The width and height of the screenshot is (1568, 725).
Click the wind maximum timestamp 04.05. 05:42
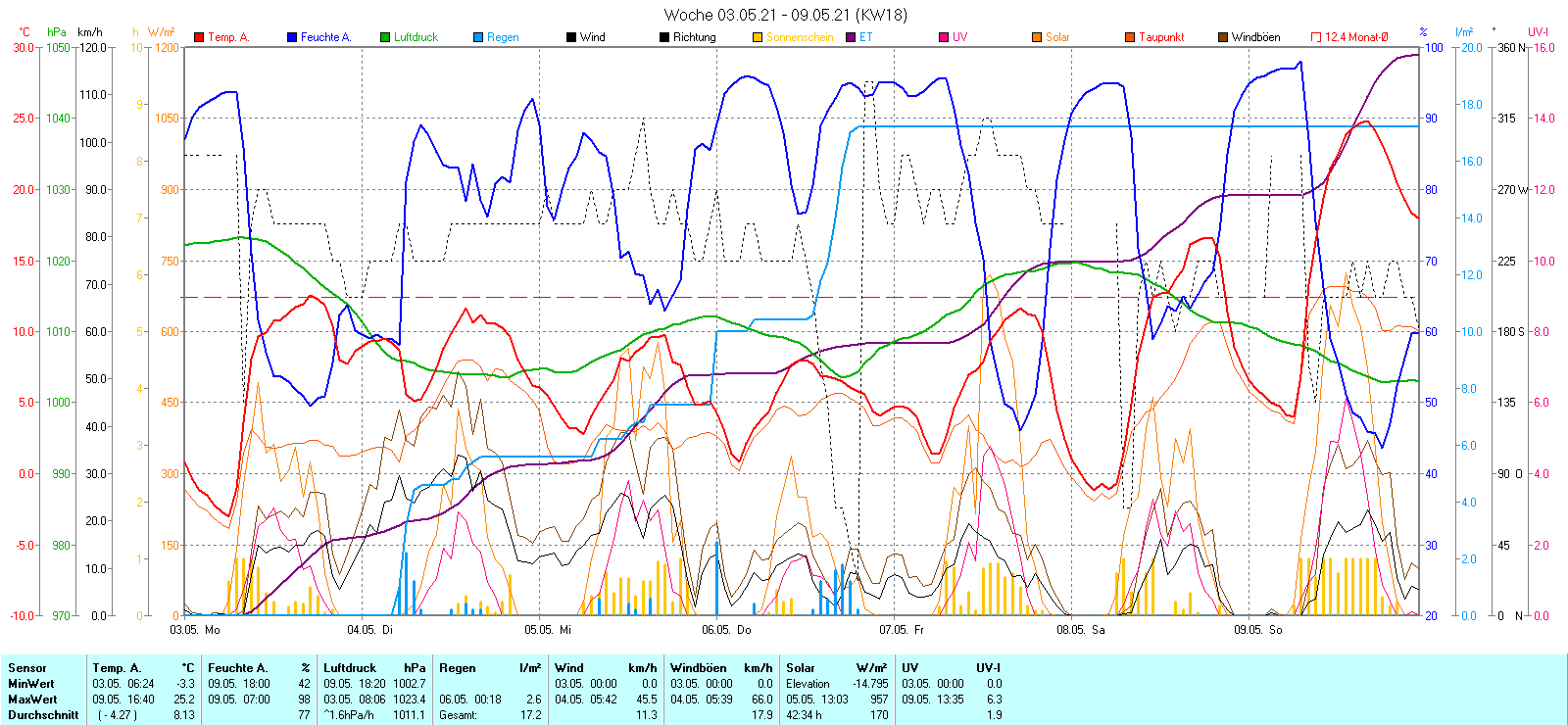point(586,700)
